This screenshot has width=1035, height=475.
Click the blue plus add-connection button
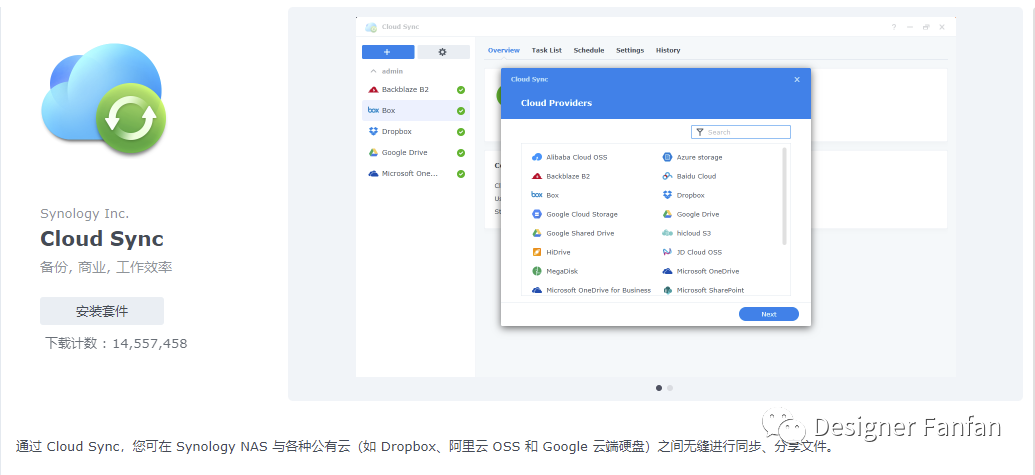tap(388, 52)
